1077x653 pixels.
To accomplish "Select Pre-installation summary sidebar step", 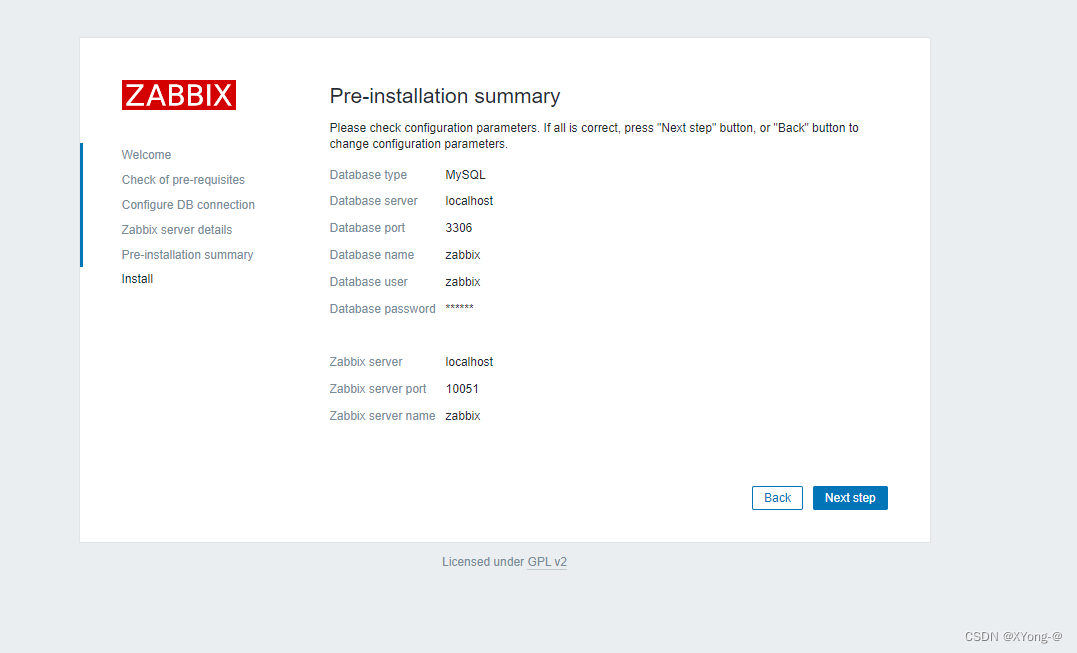I will tap(187, 255).
